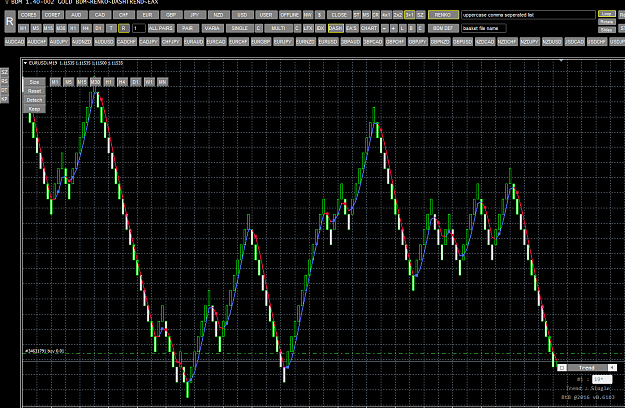Click the BDM DEF button
Viewport: 625px width, 408px height.
click(443, 28)
